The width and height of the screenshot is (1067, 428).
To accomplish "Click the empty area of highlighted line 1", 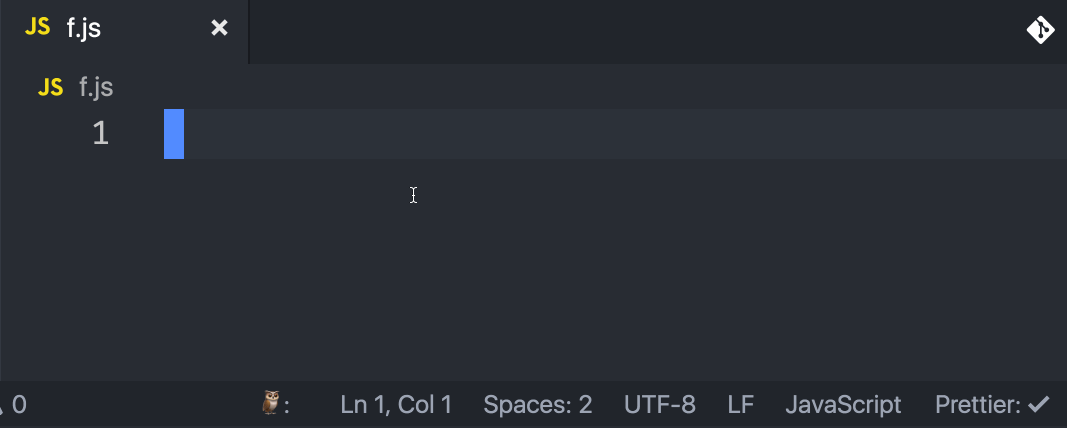I will [x=625, y=134].
